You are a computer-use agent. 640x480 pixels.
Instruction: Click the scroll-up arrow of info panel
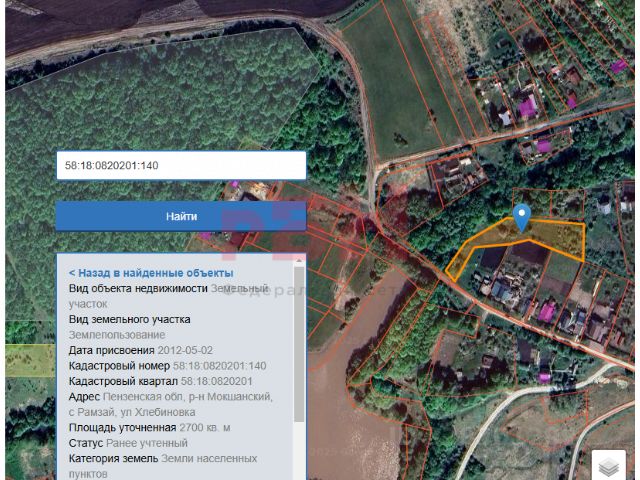click(299, 260)
